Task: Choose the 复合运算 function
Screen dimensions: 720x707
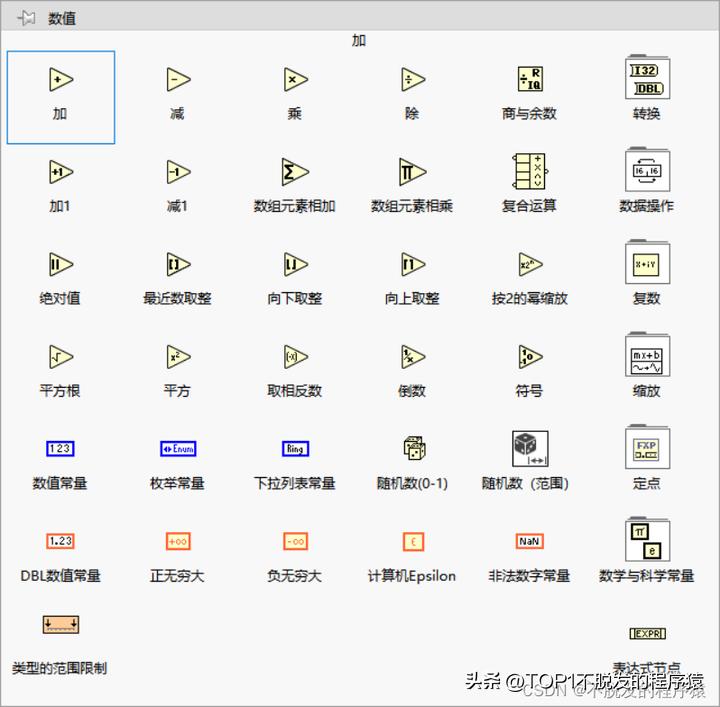Action: (x=530, y=171)
